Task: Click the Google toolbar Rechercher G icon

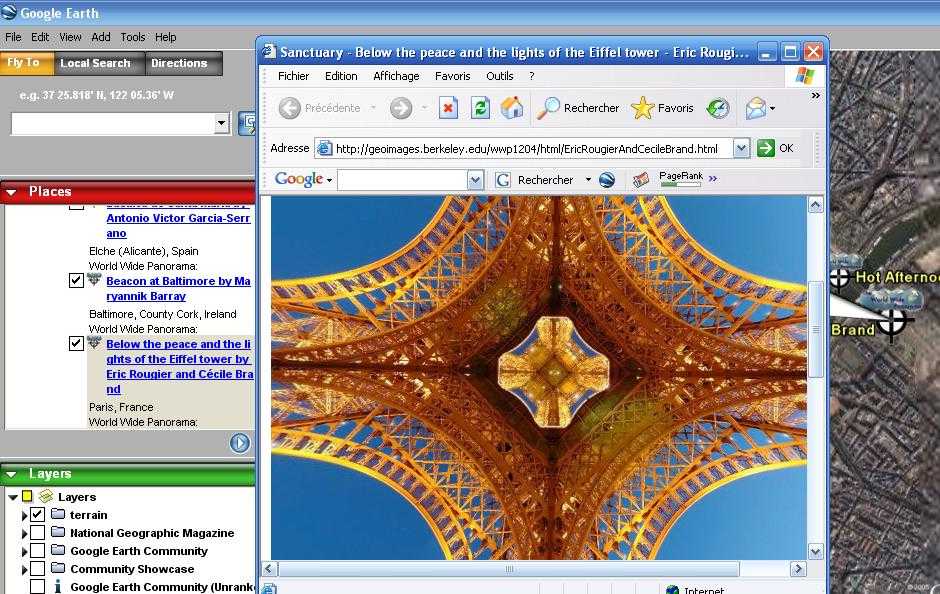Action: coord(503,179)
